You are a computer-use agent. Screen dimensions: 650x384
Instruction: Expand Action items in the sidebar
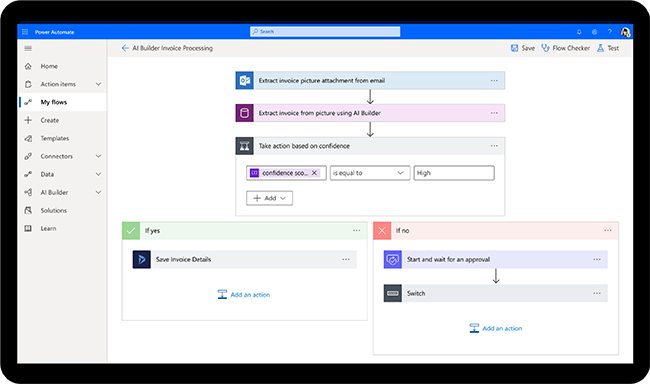pyautogui.click(x=98, y=84)
